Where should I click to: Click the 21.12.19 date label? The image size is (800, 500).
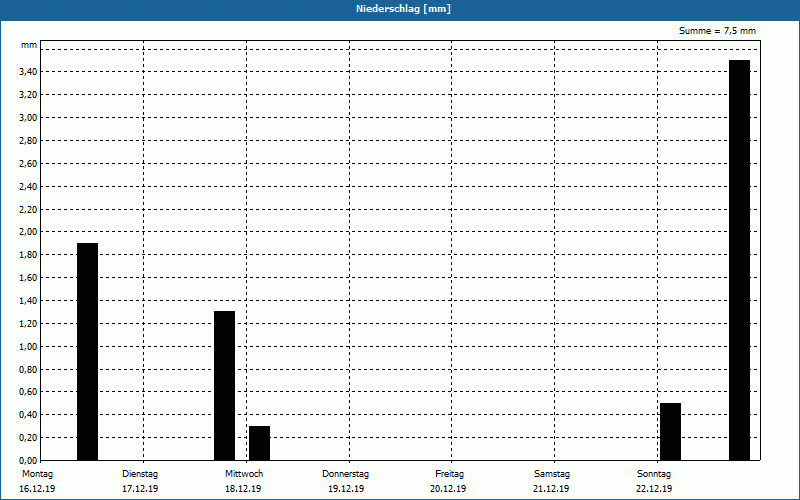[551, 489]
